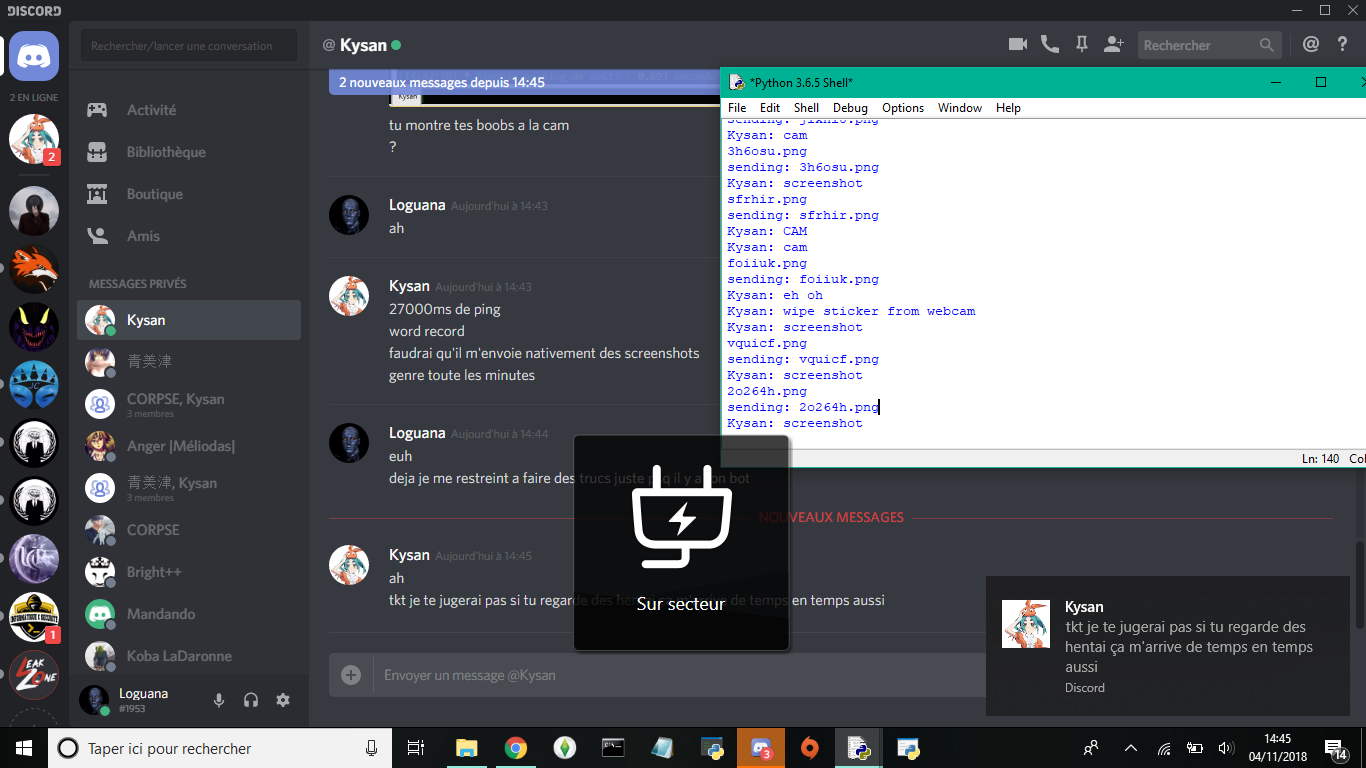Start a voice call with Kysan
Screen dimensions: 1366x768
[x=1050, y=44]
